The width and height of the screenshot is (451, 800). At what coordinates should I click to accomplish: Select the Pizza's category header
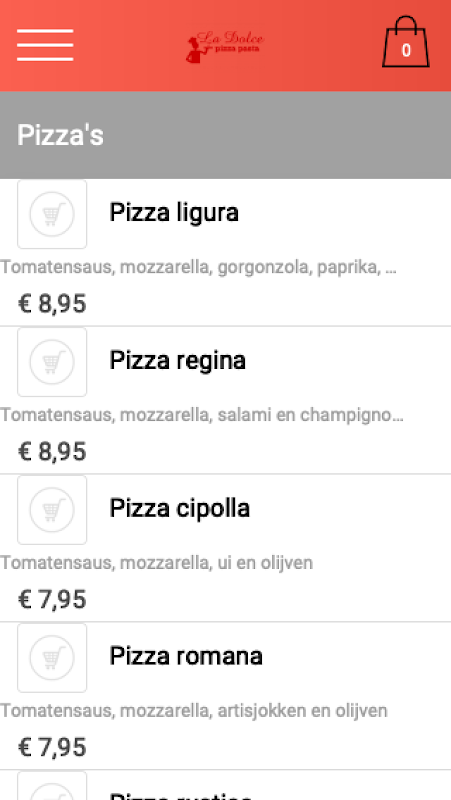tap(226, 135)
